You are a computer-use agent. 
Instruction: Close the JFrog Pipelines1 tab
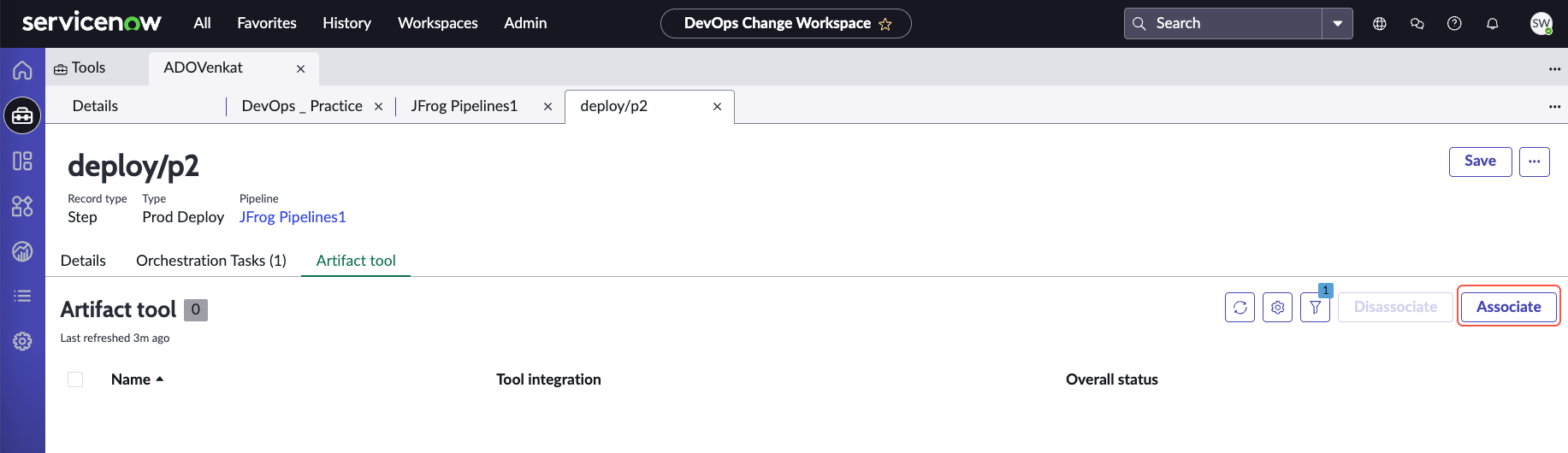point(547,107)
